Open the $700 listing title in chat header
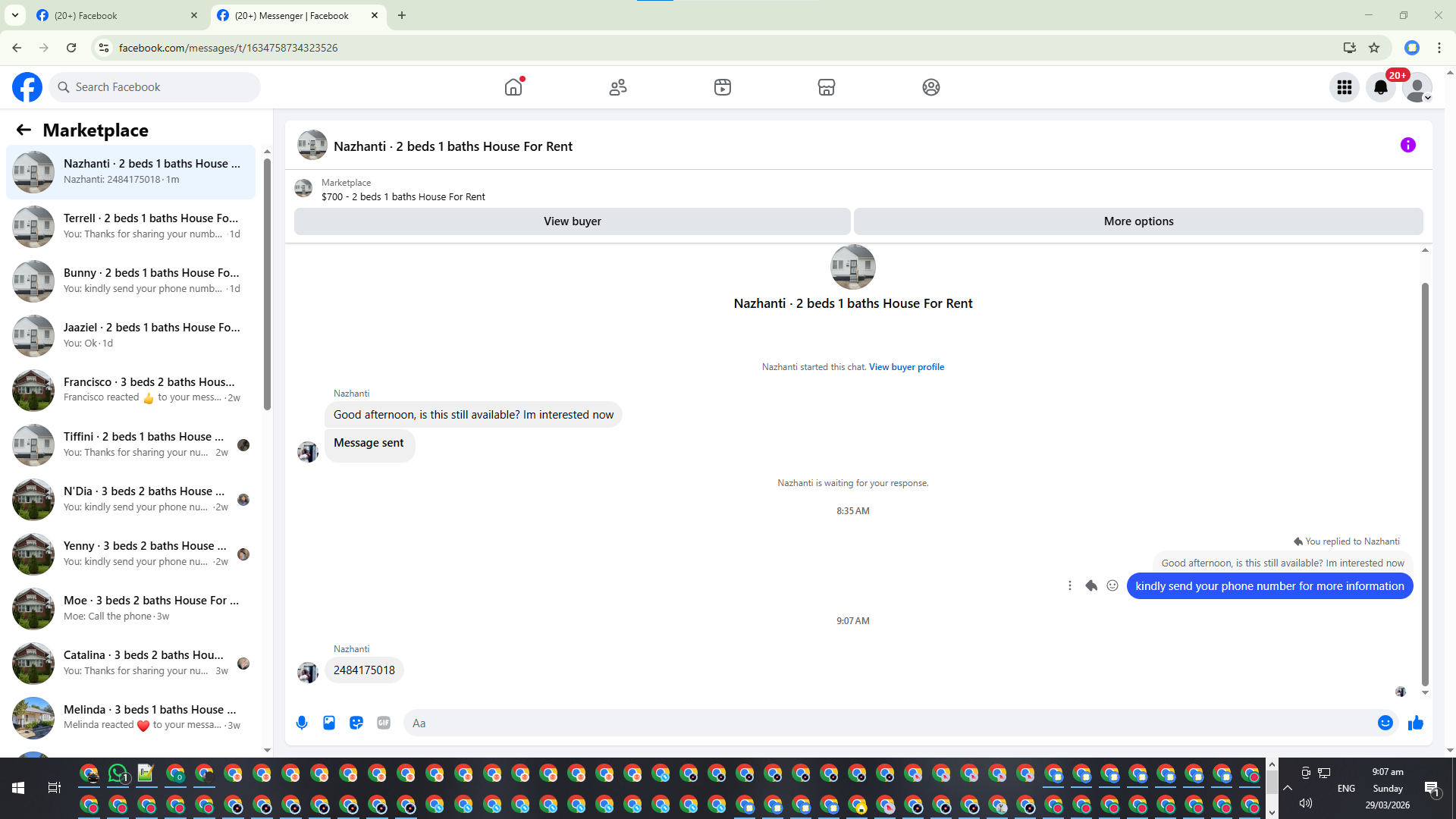 tap(403, 197)
